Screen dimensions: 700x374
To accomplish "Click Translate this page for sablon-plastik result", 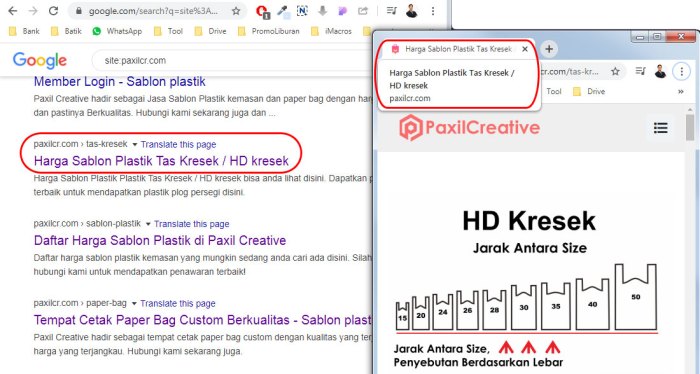I will coord(192,224).
